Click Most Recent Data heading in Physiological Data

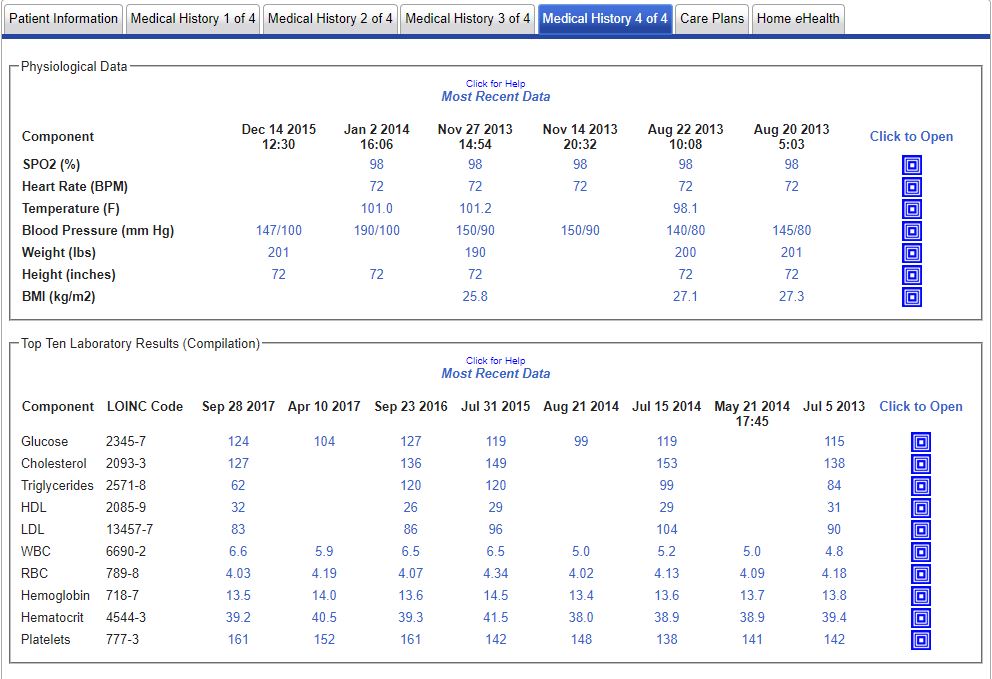coord(495,97)
